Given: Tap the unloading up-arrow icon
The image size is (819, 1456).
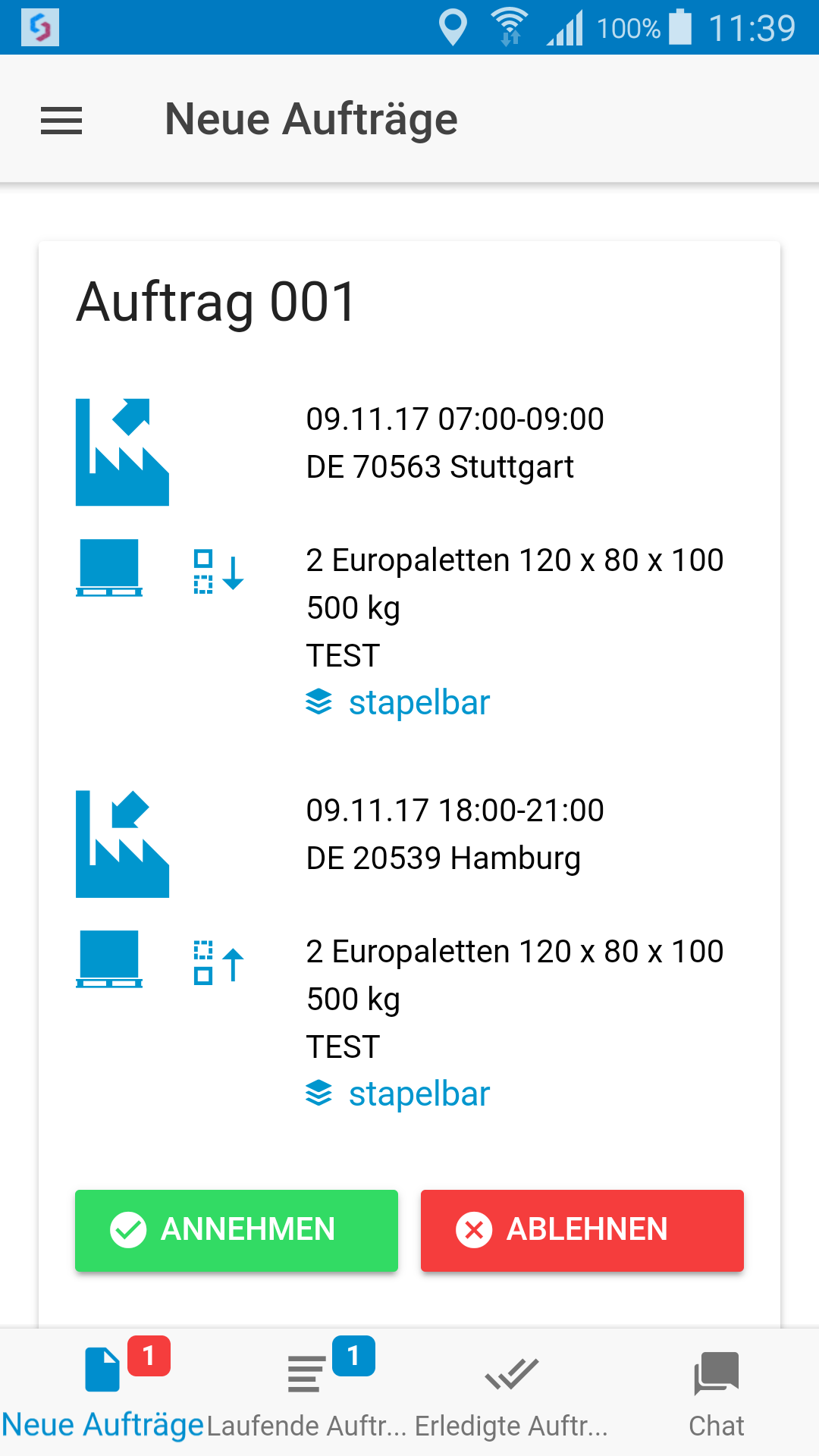Looking at the screenshot, I should [x=218, y=963].
